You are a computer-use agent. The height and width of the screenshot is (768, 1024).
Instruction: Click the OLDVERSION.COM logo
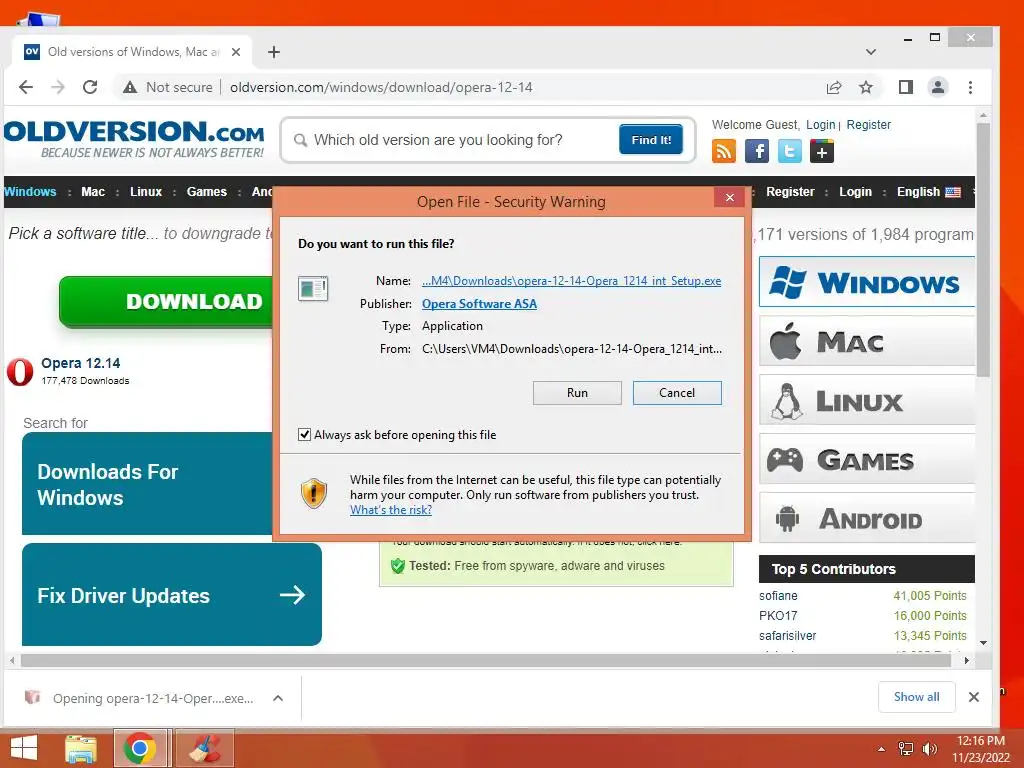134,138
